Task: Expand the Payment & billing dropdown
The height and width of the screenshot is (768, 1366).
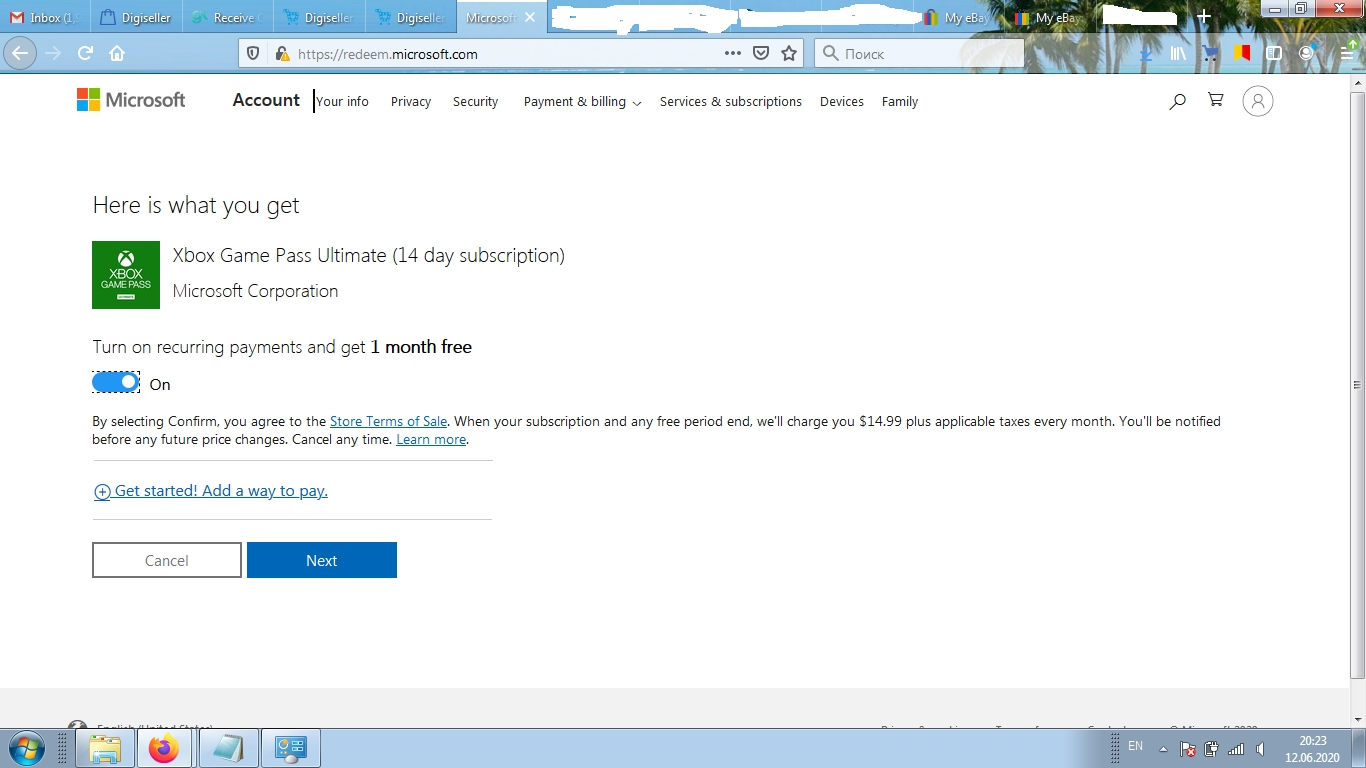Action: (x=582, y=102)
